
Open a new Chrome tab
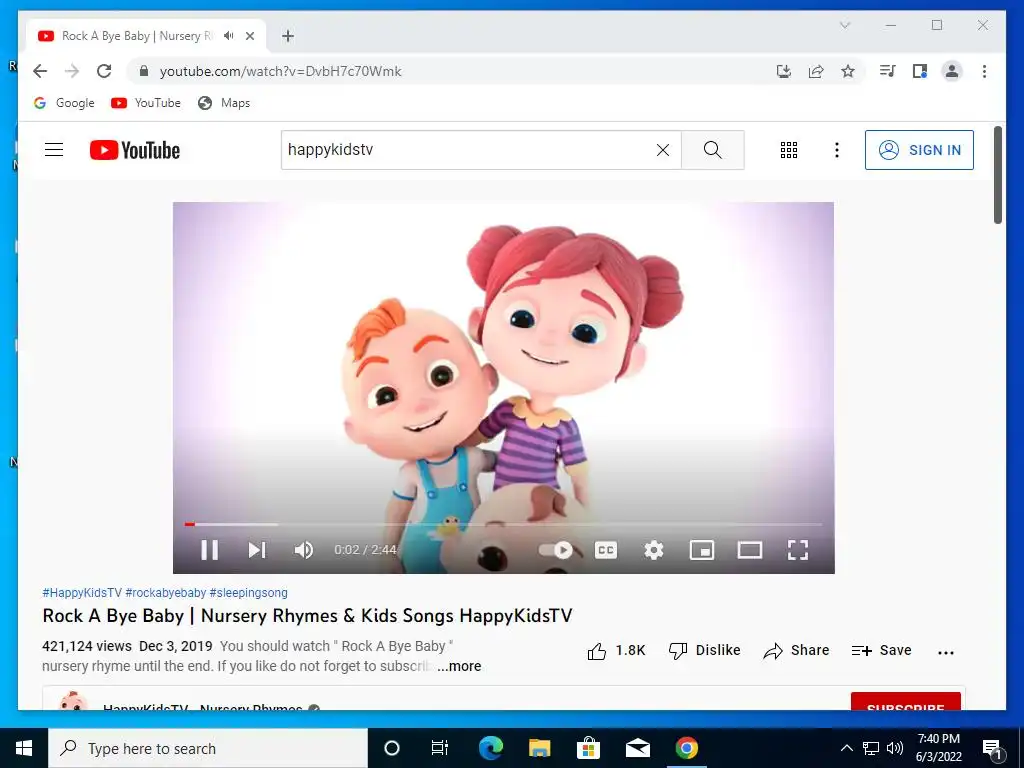click(288, 36)
